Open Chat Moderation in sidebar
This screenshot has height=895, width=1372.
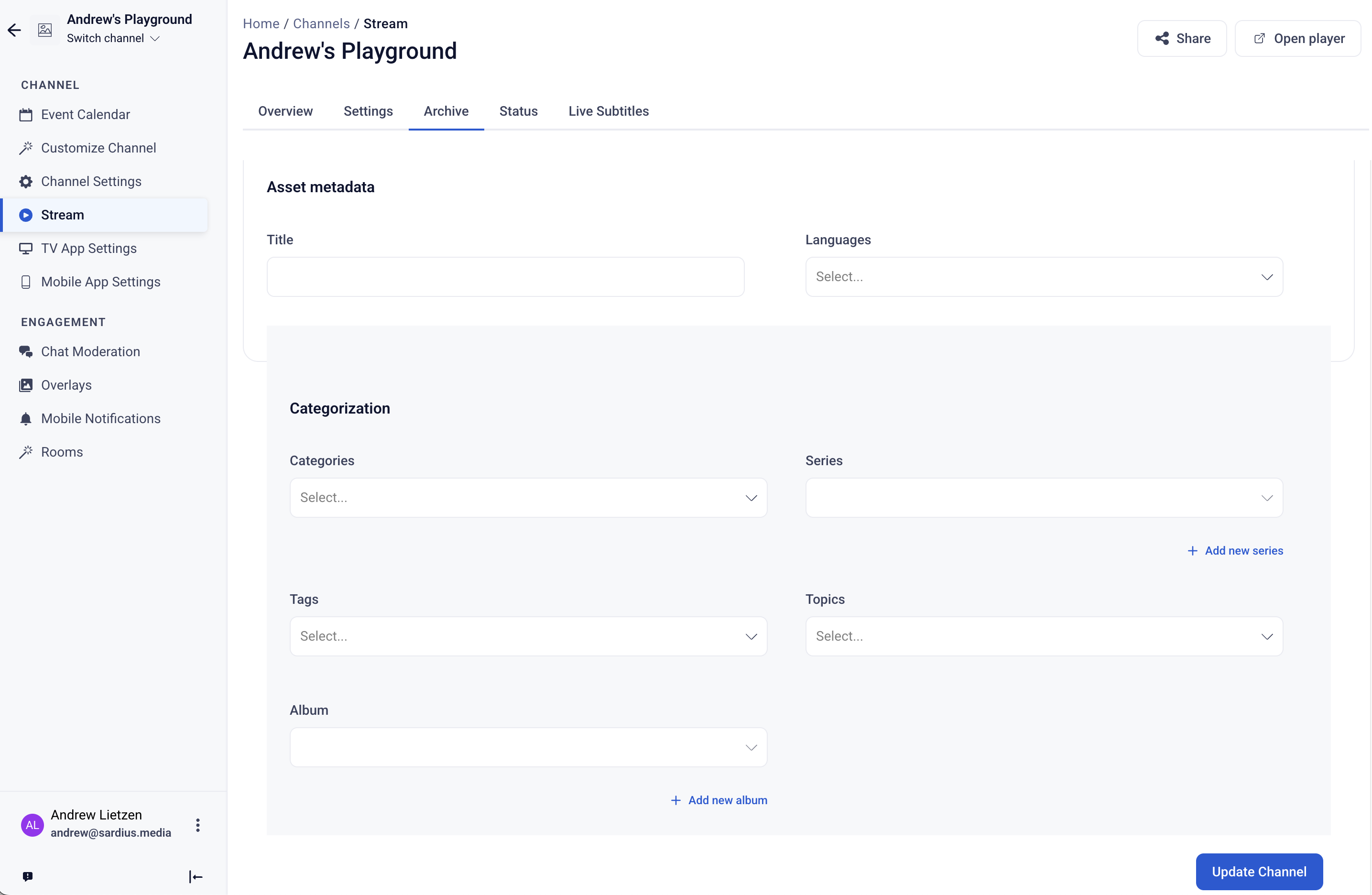coord(105,352)
